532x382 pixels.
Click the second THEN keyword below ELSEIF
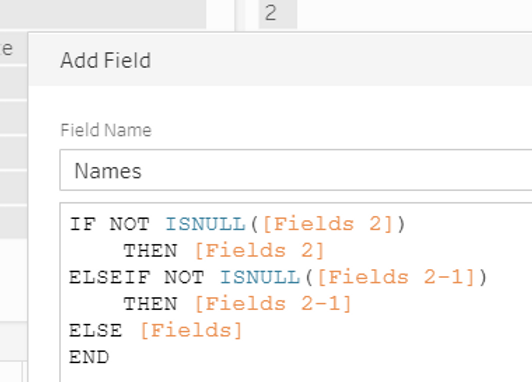click(150, 304)
